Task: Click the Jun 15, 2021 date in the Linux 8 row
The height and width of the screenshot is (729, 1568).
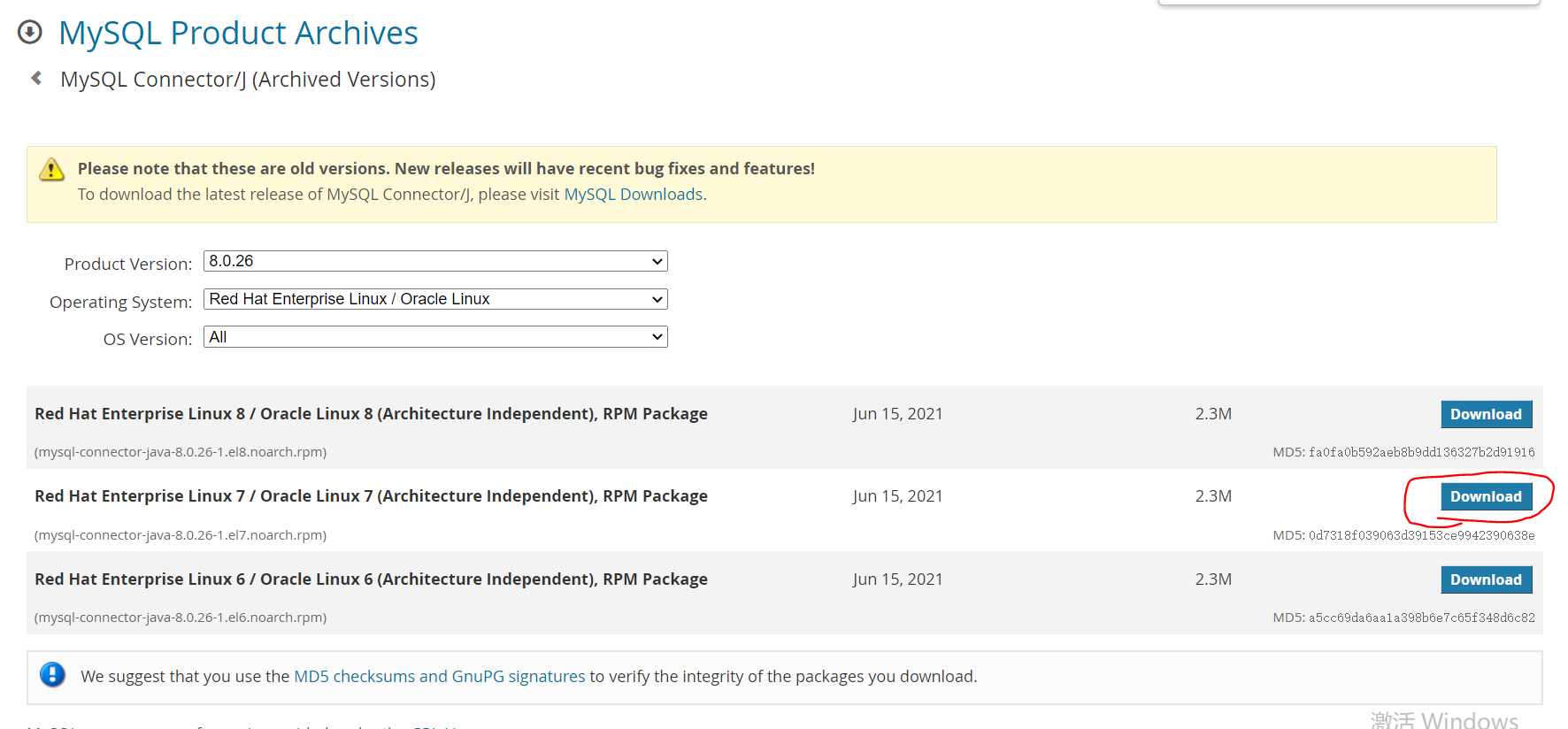Action: click(x=897, y=413)
